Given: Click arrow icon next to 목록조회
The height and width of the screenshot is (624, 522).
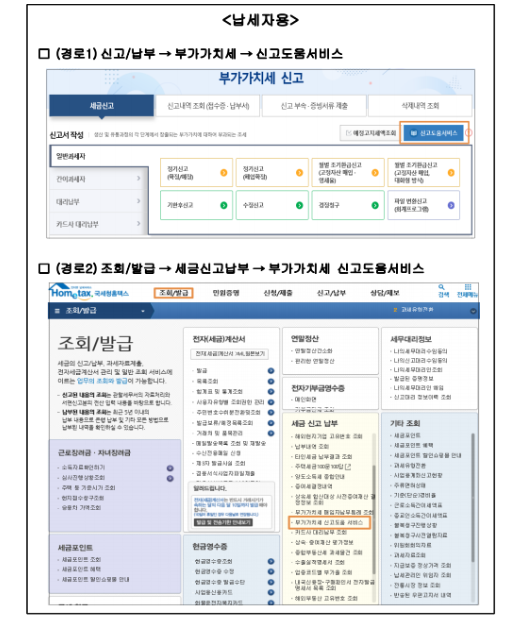Looking at the screenshot, I should 271,381.
